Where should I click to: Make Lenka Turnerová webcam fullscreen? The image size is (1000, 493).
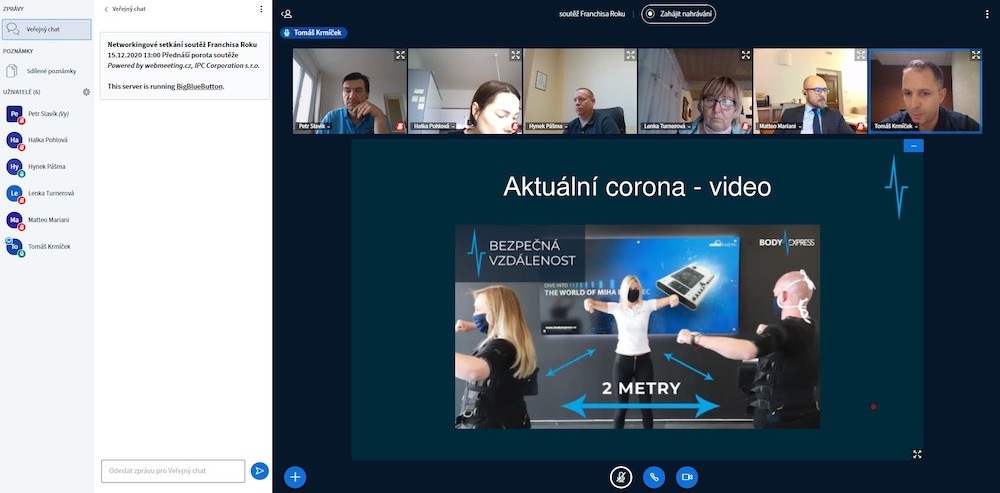(746, 55)
